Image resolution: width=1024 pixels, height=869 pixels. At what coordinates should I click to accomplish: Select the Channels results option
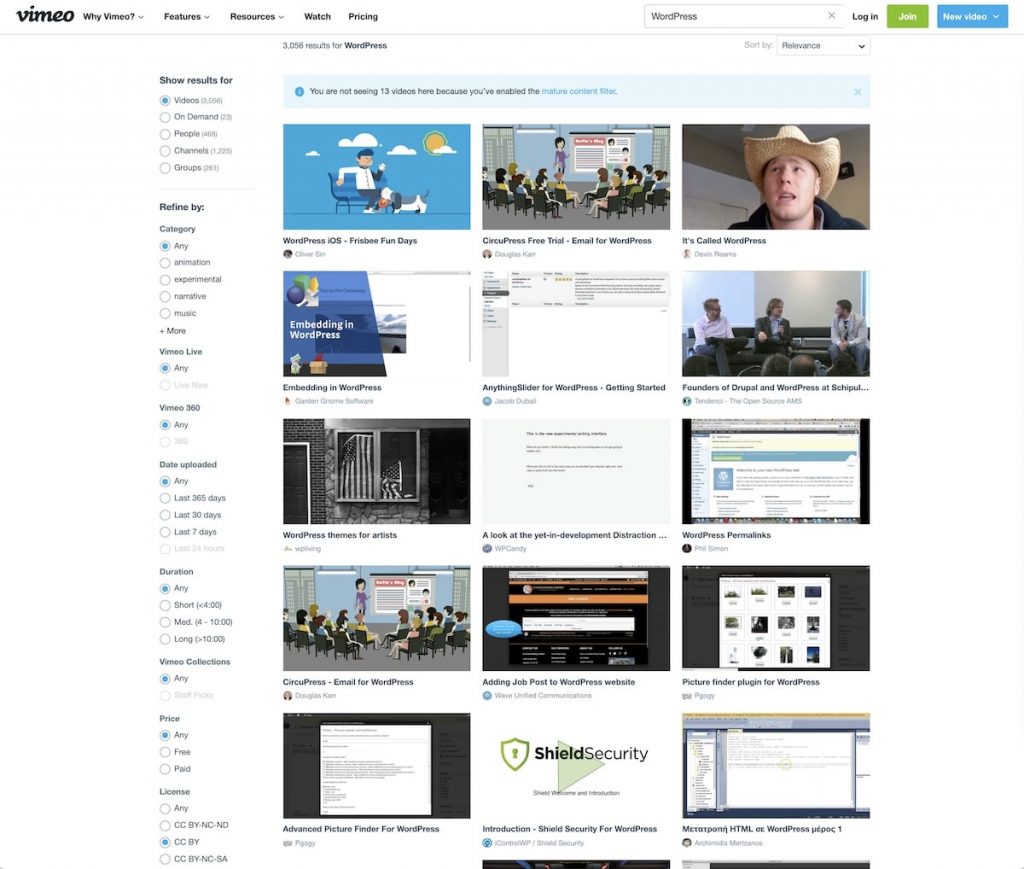(165, 151)
